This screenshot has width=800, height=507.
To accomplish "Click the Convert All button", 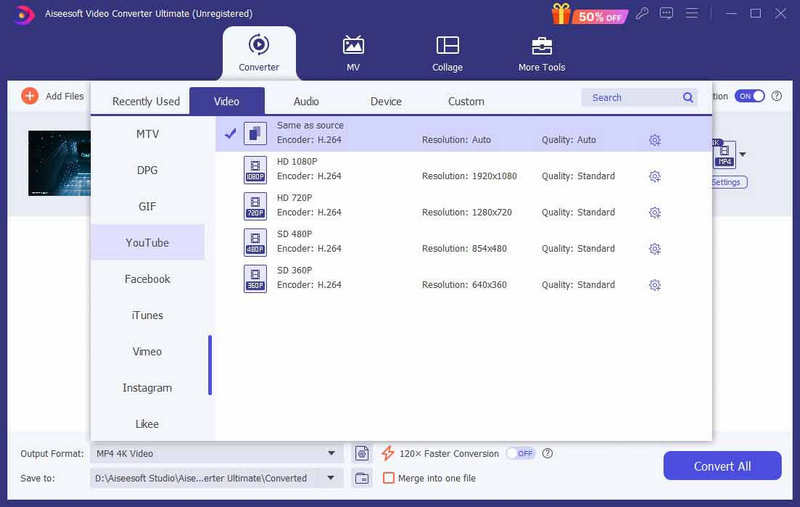I will point(722,466).
